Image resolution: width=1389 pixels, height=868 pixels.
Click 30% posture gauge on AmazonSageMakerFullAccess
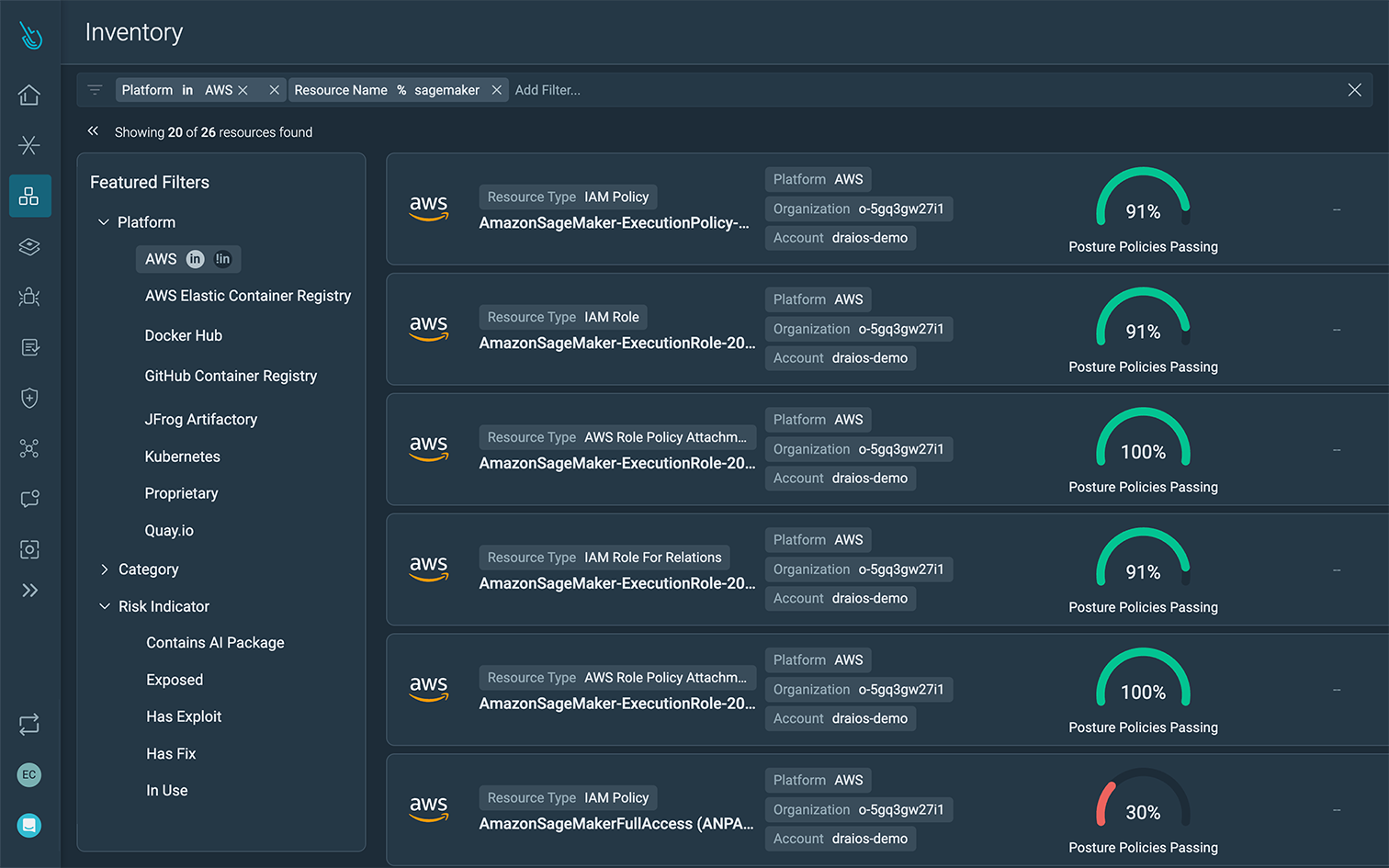[x=1143, y=800]
